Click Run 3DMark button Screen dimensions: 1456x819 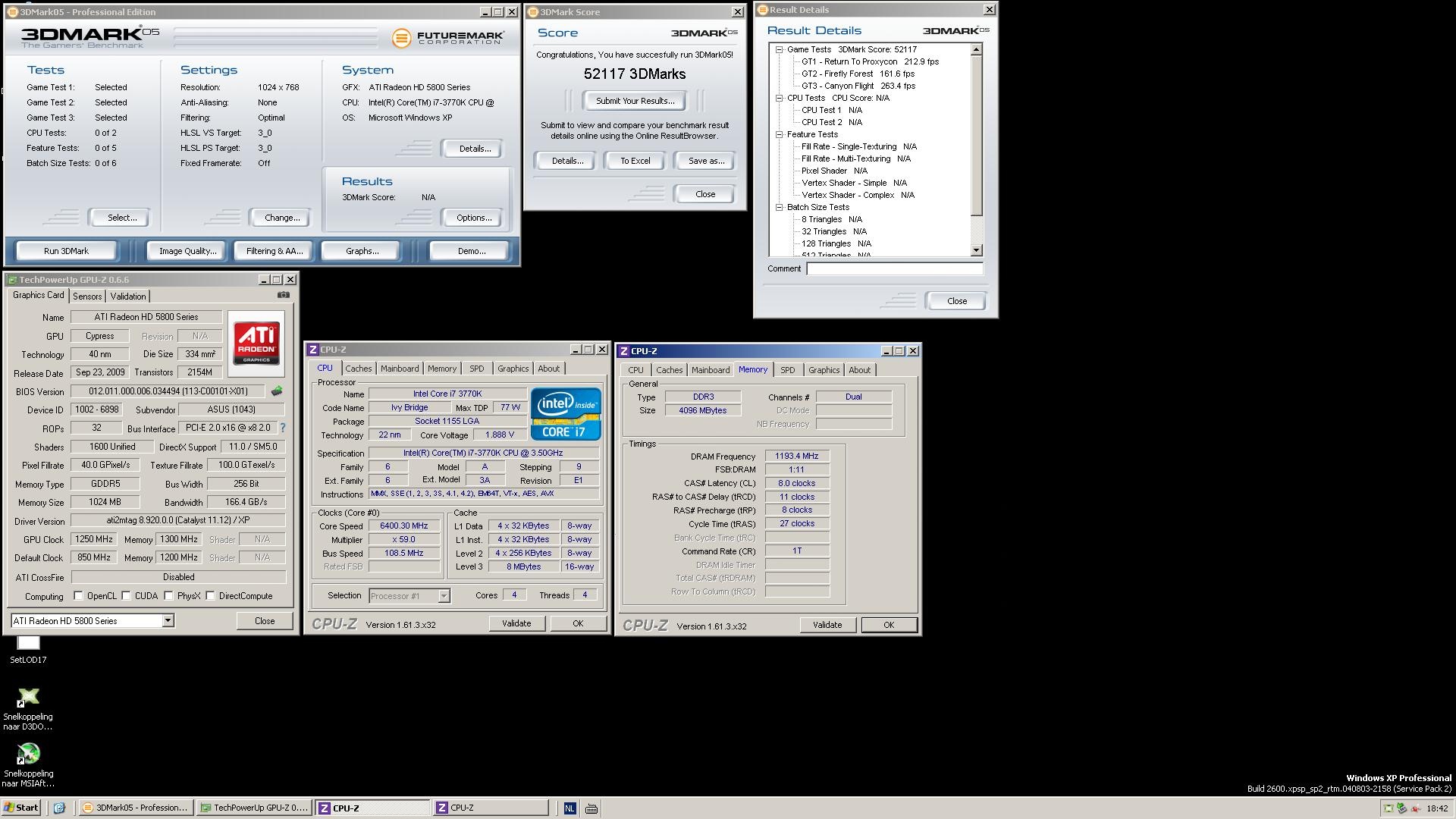(x=66, y=251)
